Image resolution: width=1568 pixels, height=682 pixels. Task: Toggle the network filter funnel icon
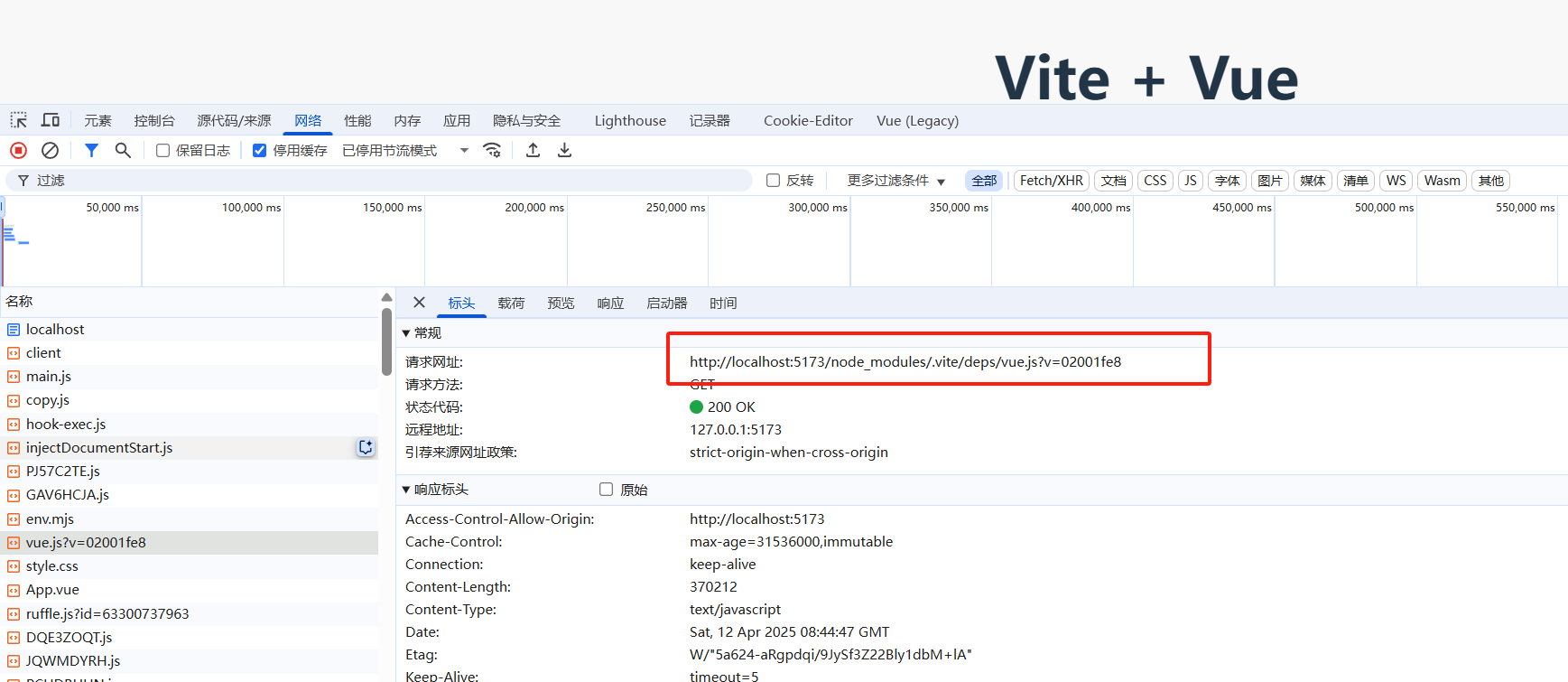pos(91,150)
